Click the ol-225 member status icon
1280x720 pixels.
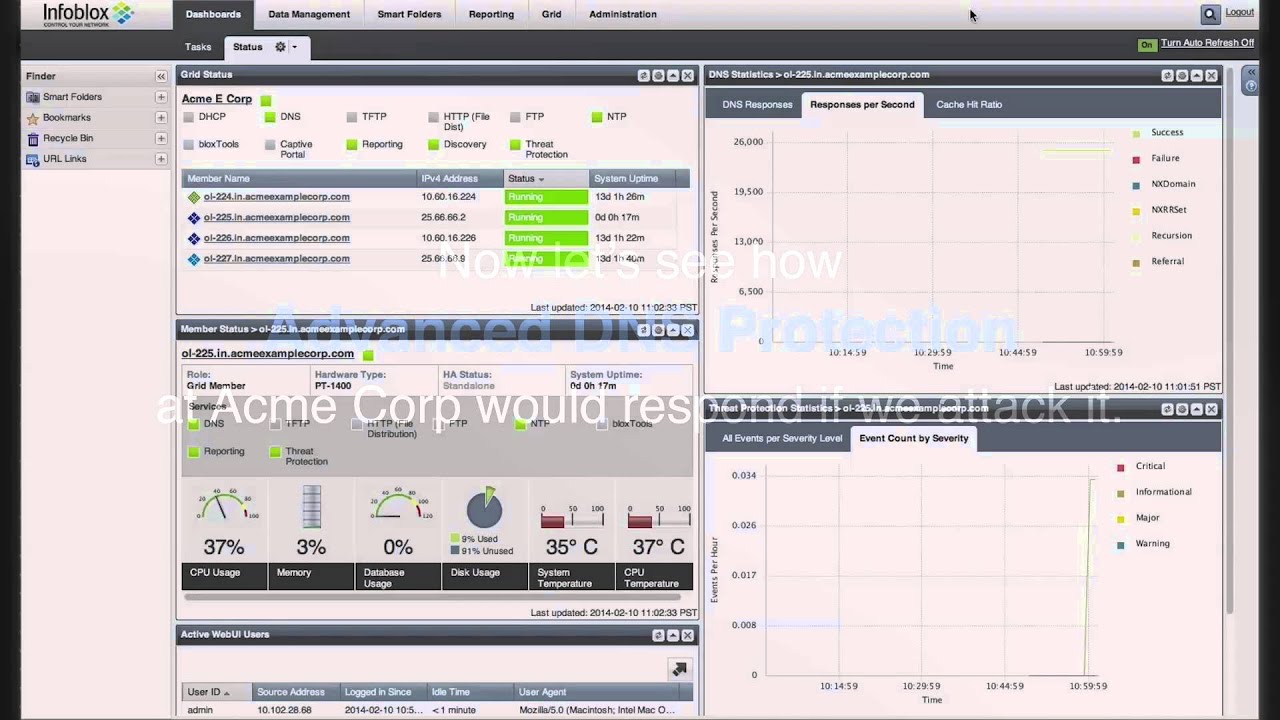click(194, 217)
